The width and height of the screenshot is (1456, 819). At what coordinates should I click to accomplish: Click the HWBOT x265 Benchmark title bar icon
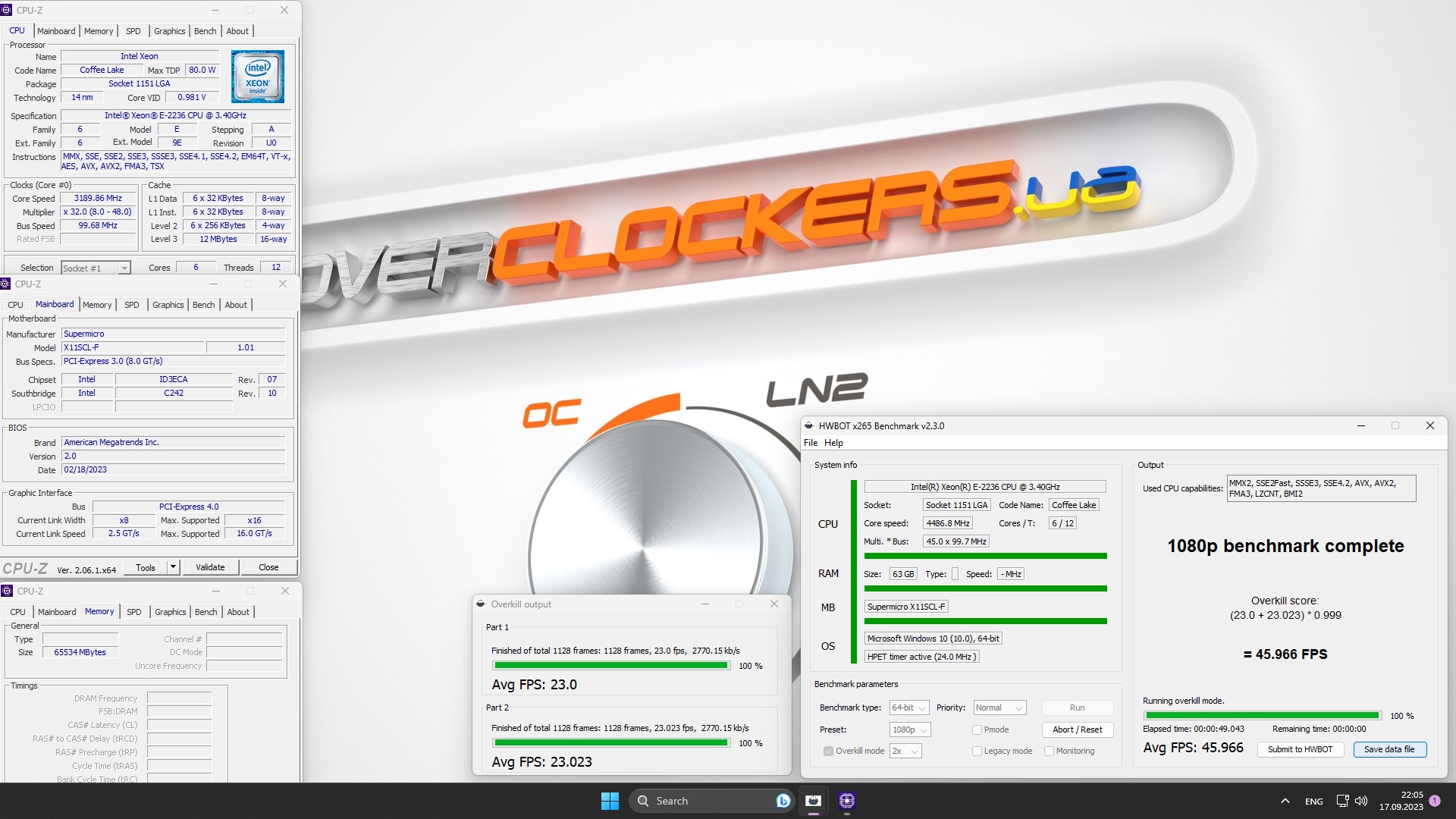(809, 426)
